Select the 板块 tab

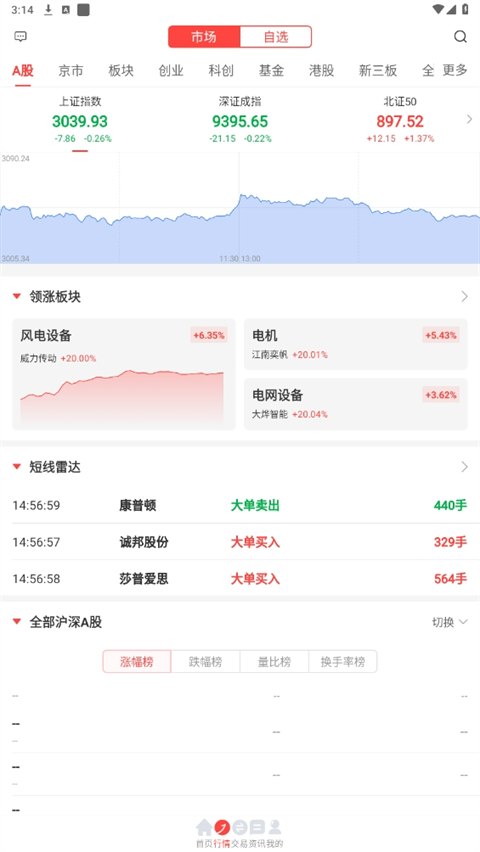click(x=121, y=70)
